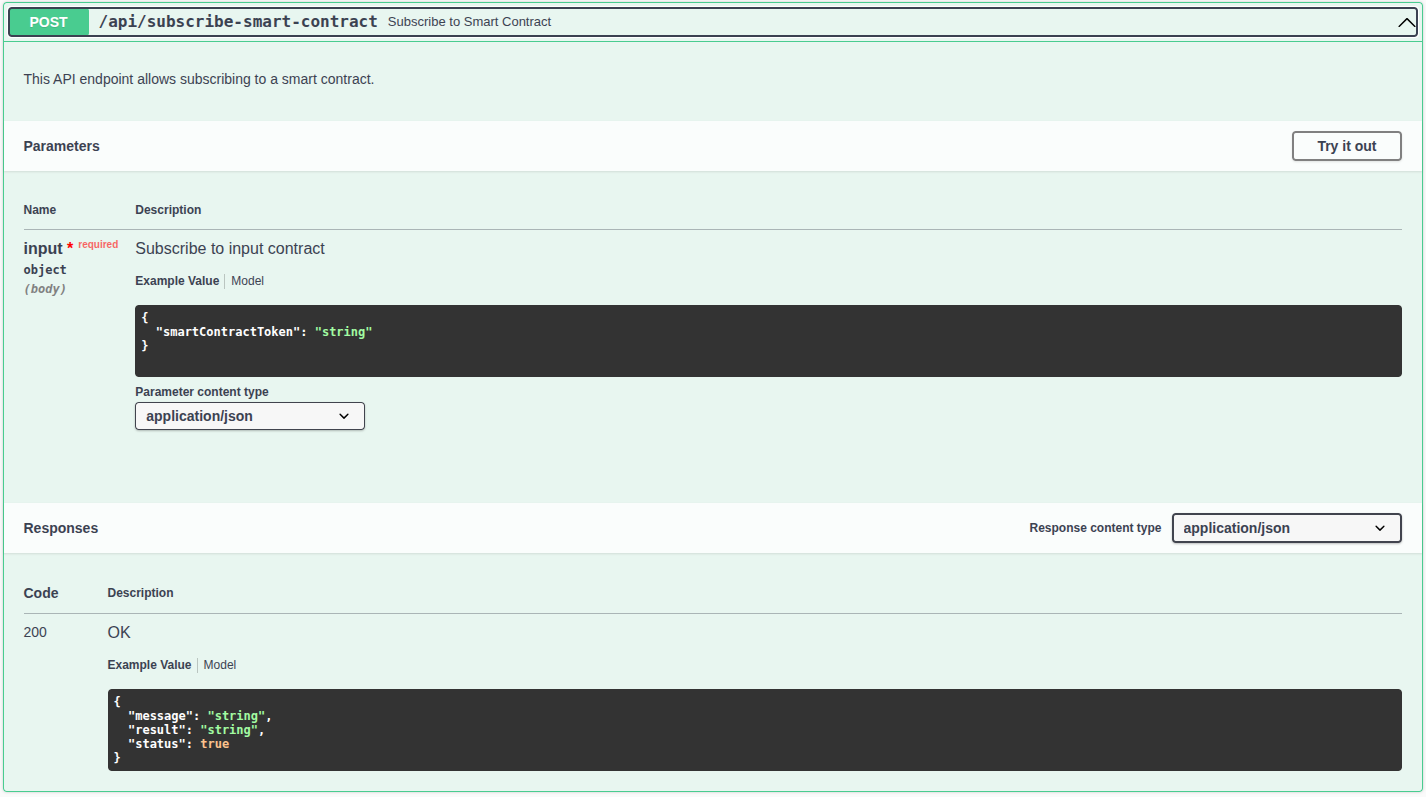Click the "Subscribe to input contract" description

(x=230, y=248)
